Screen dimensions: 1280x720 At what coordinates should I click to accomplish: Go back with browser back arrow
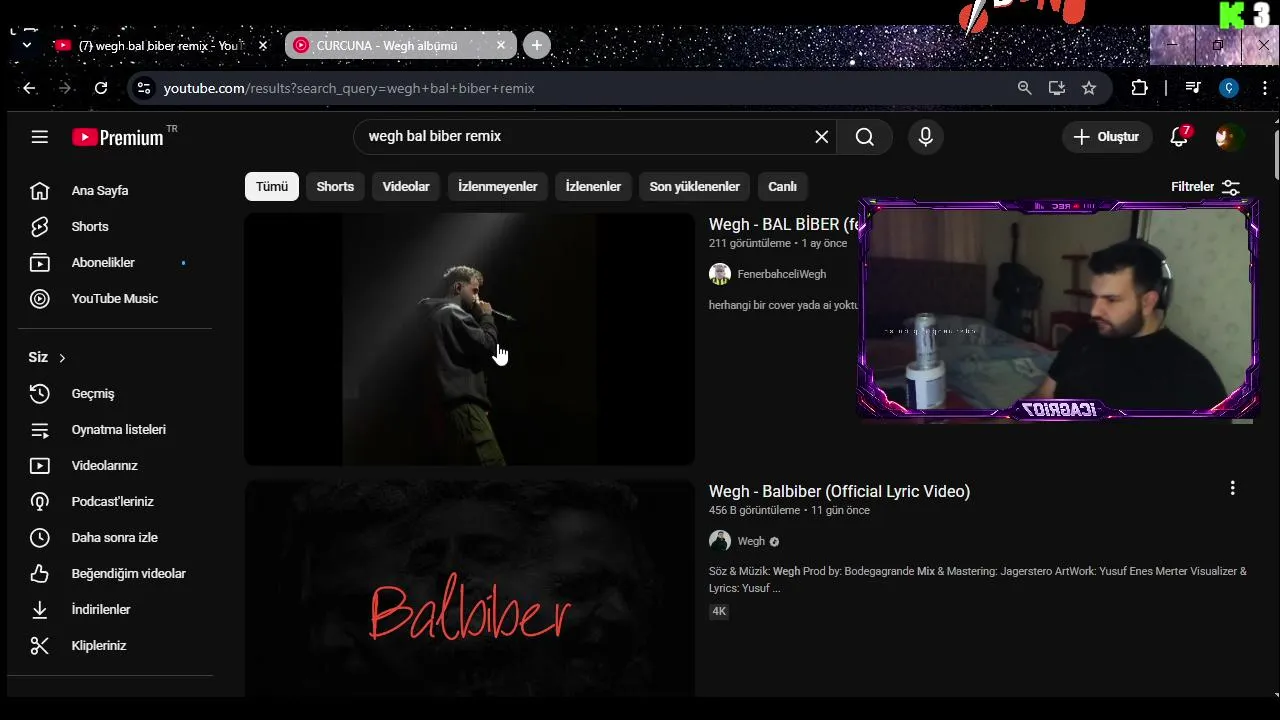[29, 88]
